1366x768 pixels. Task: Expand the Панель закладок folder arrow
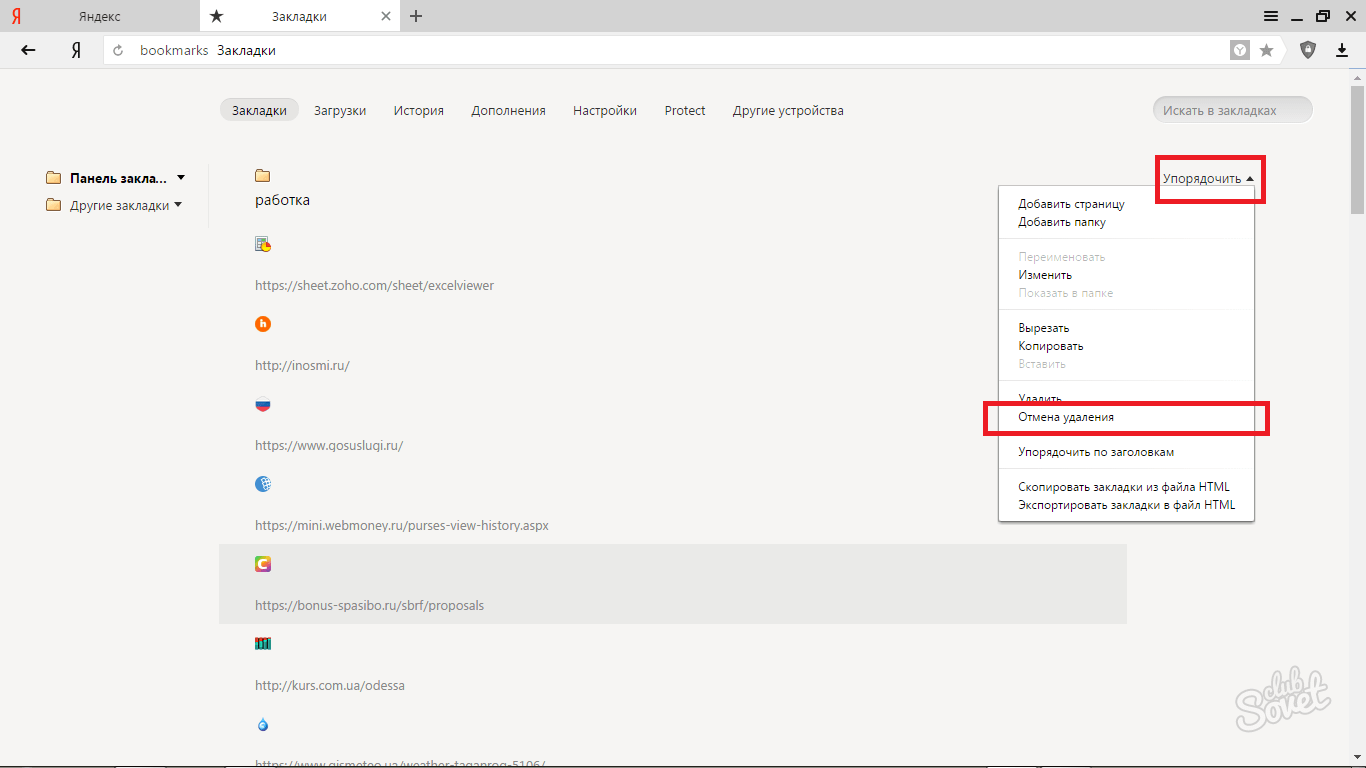point(181,178)
